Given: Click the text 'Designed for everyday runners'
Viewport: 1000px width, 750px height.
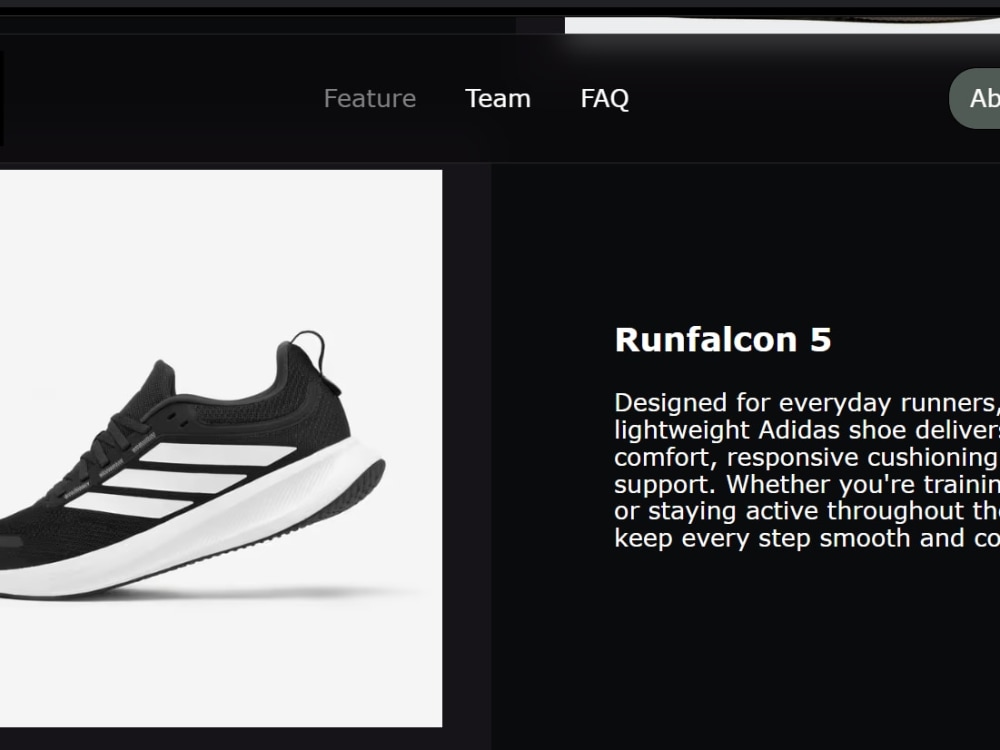Looking at the screenshot, I should point(804,403).
